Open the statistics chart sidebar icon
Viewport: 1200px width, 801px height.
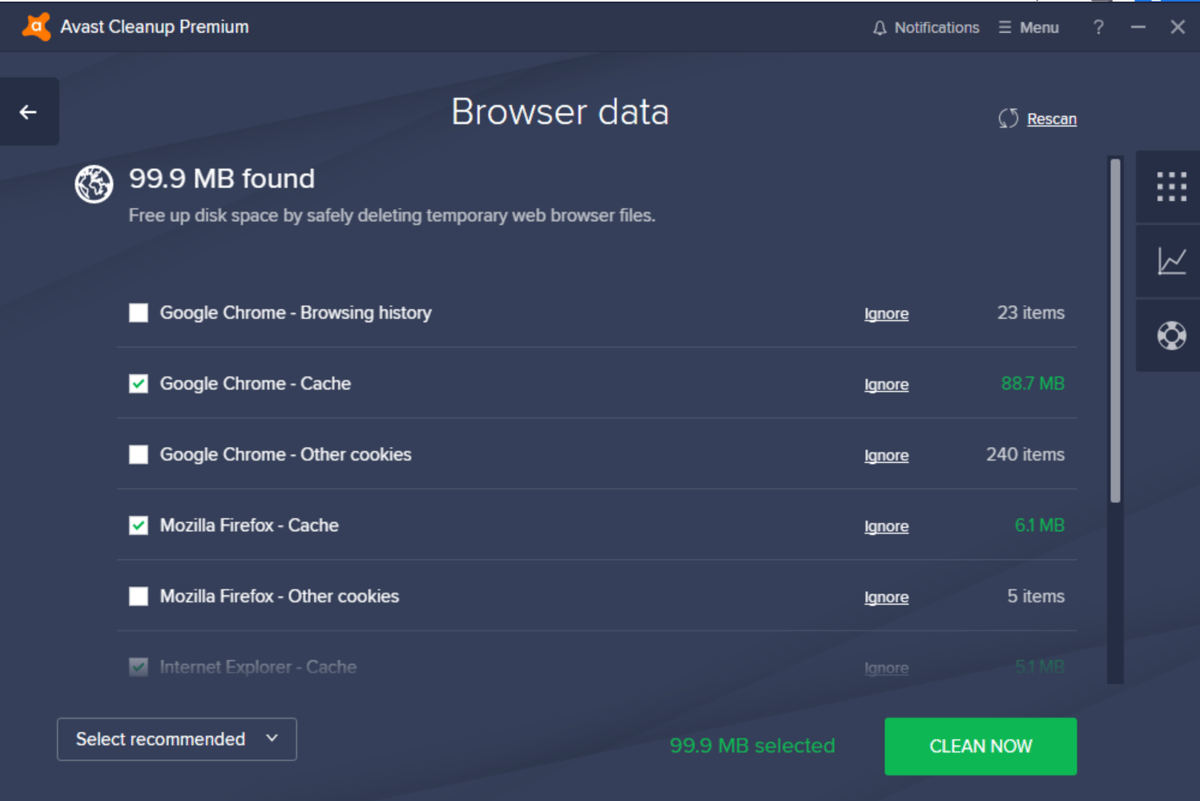click(x=1171, y=261)
